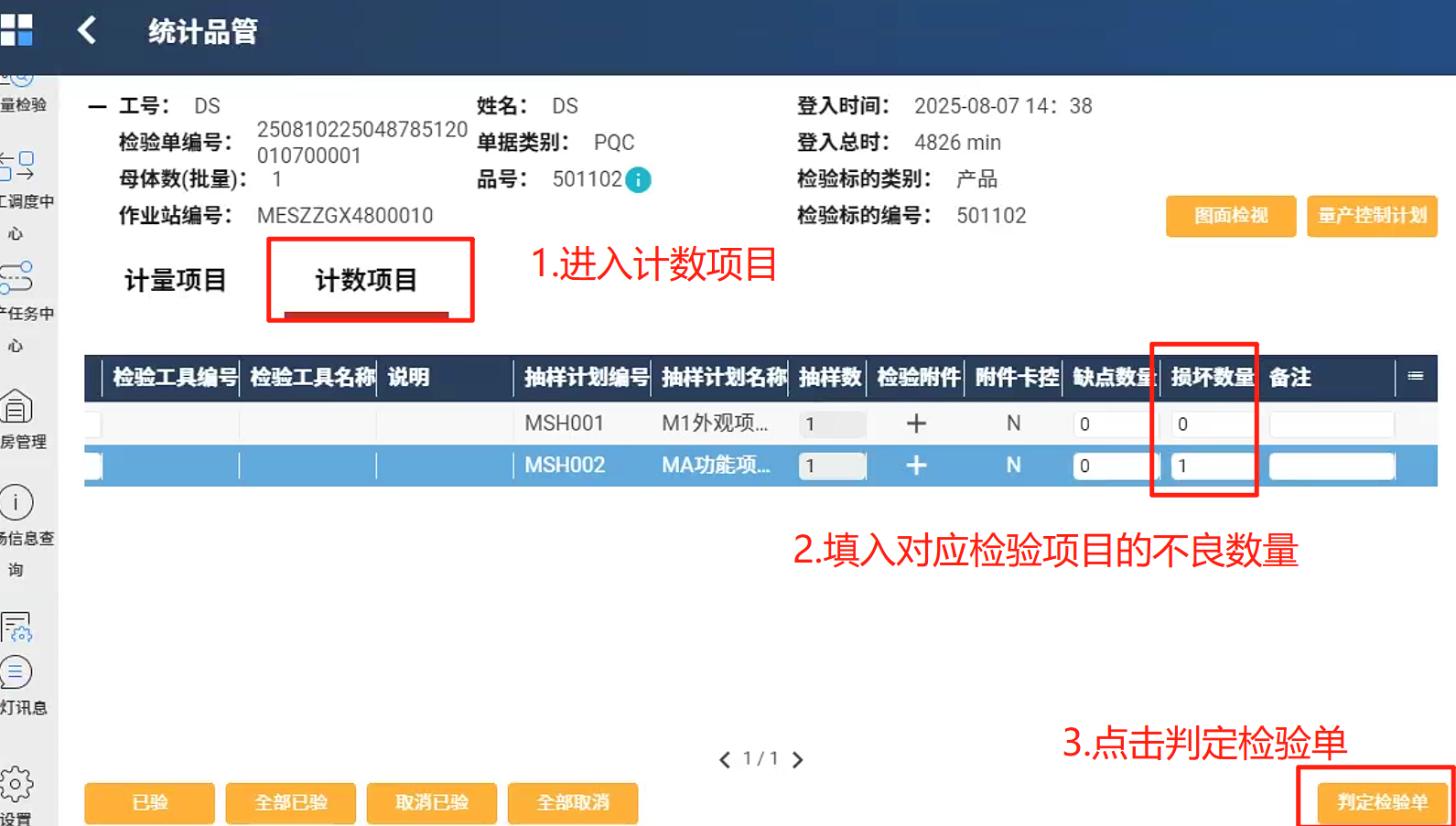
Task: Go back using the header arrow
Action: (87, 30)
